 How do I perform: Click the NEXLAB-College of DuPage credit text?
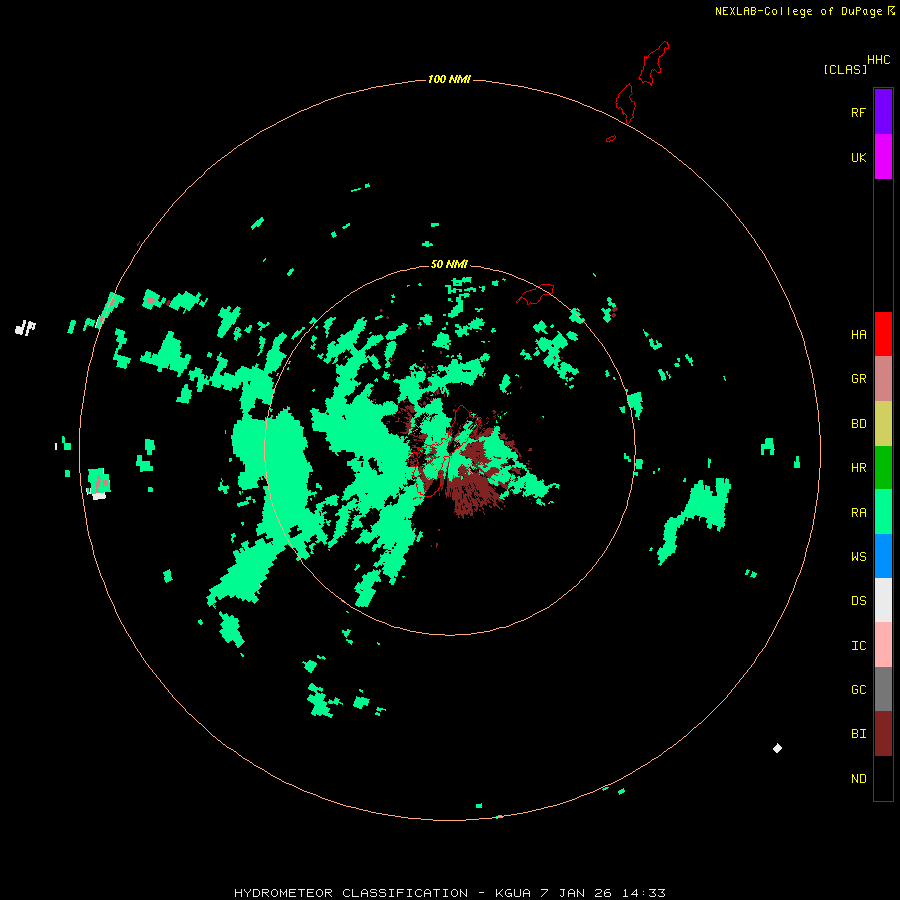click(x=798, y=11)
